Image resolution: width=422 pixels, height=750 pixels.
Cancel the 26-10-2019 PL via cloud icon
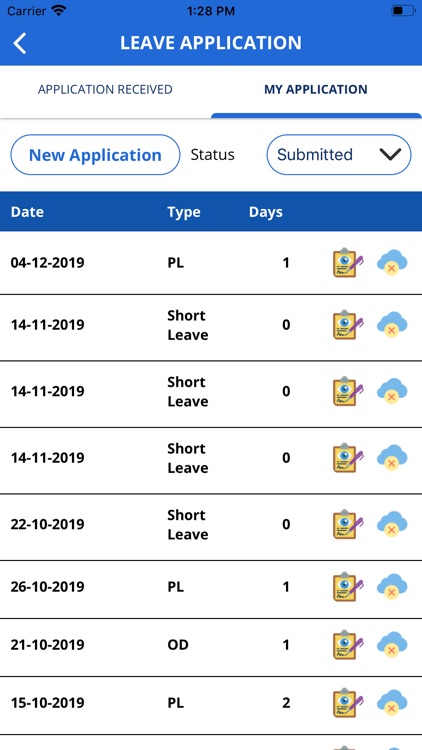pyautogui.click(x=392, y=586)
